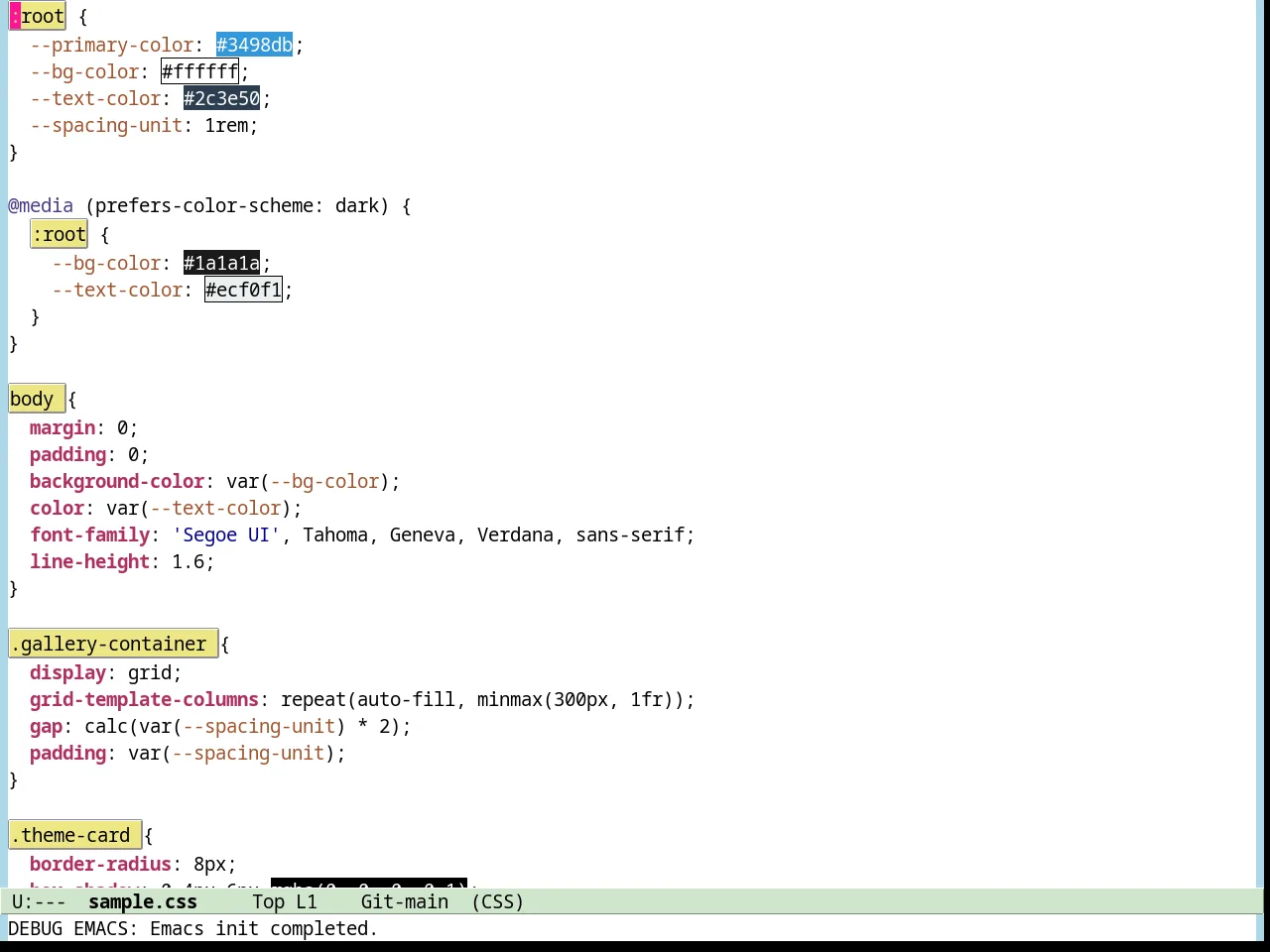Place cursor on --primary-color variable name
1270x952 pixels.
tap(112, 45)
